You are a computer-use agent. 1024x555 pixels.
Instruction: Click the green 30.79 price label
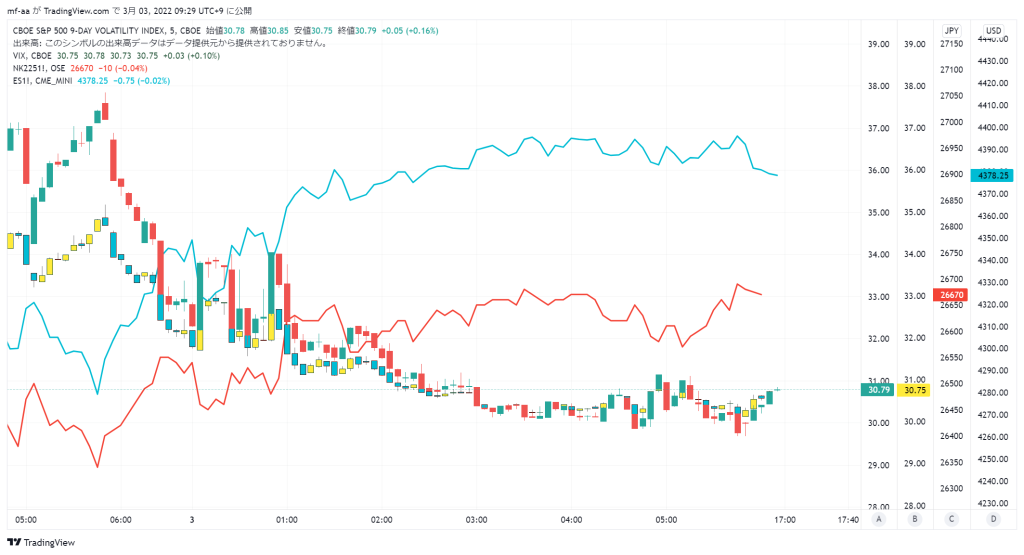click(878, 390)
